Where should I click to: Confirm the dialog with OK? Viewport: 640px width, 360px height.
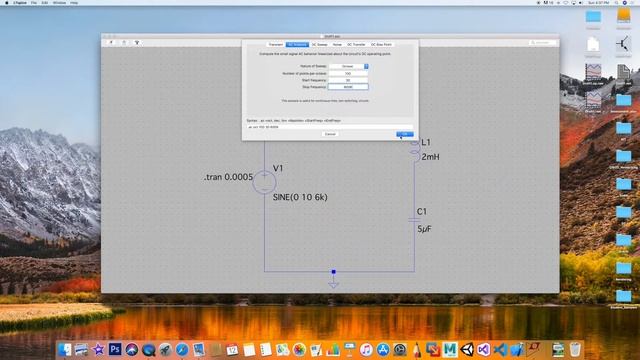click(404, 134)
